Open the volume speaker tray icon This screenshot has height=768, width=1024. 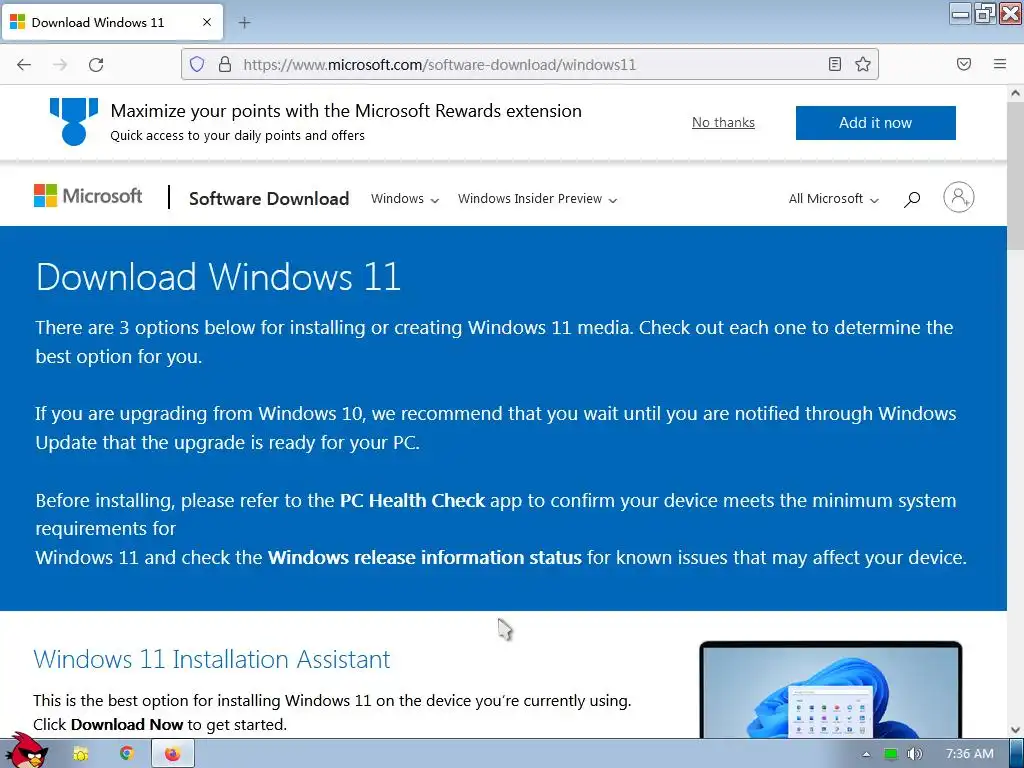pos(914,754)
